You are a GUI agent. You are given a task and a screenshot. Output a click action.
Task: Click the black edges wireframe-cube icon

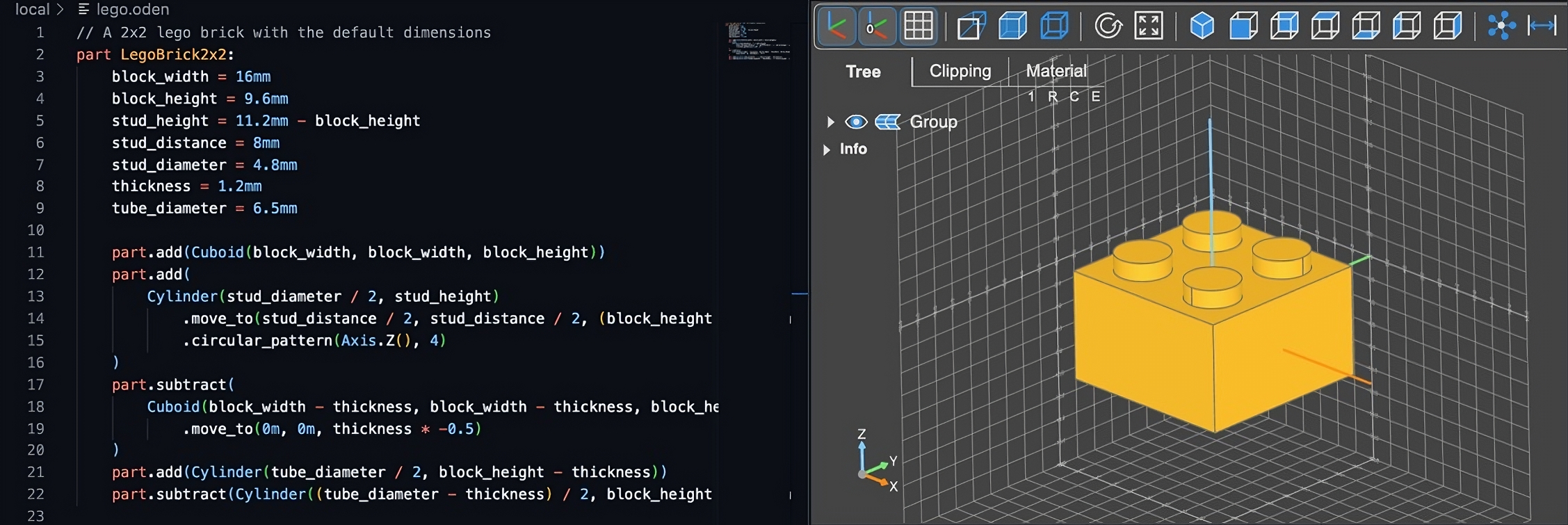click(x=1054, y=26)
